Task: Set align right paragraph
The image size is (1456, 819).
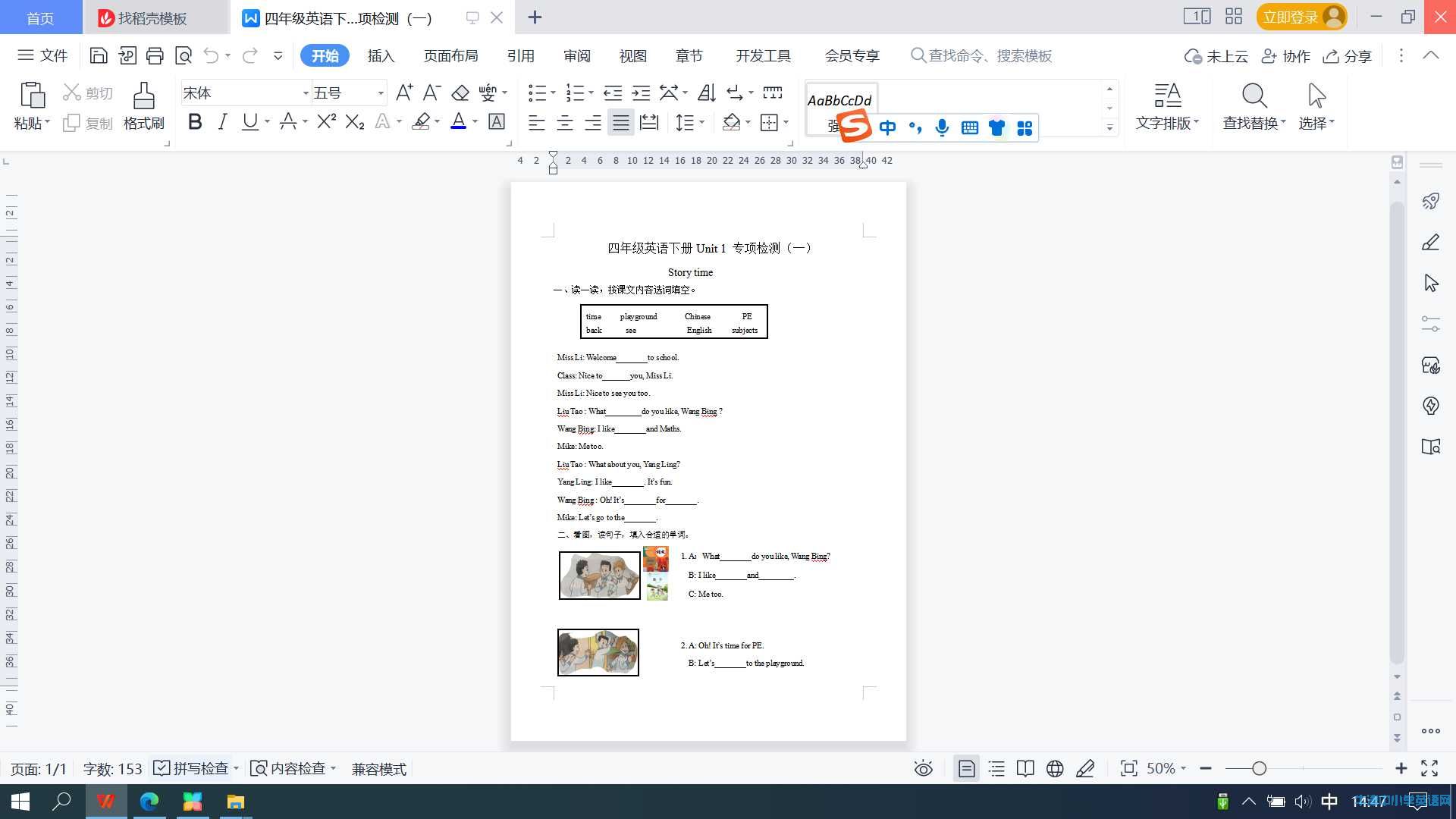Action: 593,122
